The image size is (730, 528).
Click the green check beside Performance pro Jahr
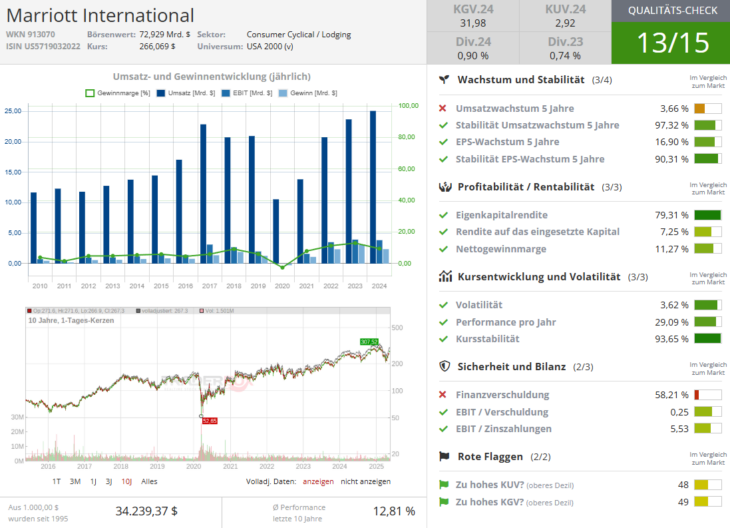443,322
